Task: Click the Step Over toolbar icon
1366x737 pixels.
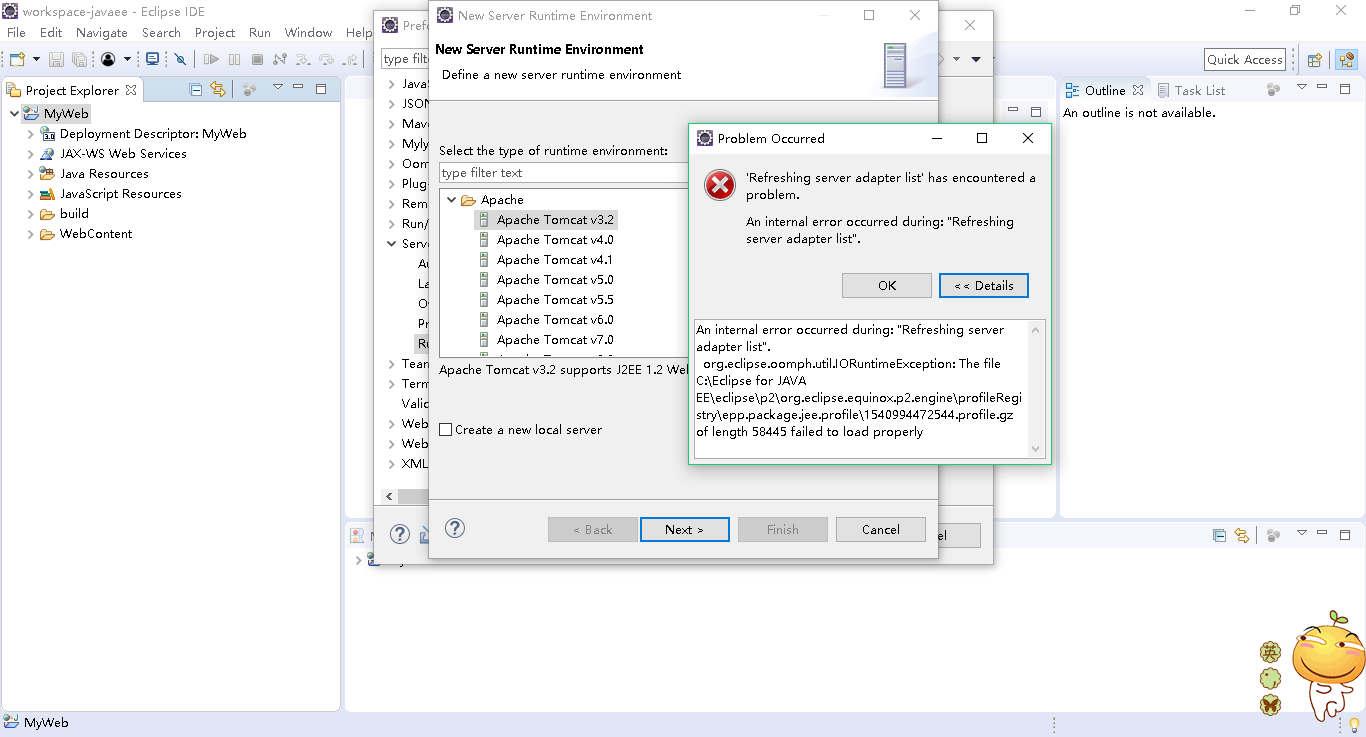Action: coord(326,60)
